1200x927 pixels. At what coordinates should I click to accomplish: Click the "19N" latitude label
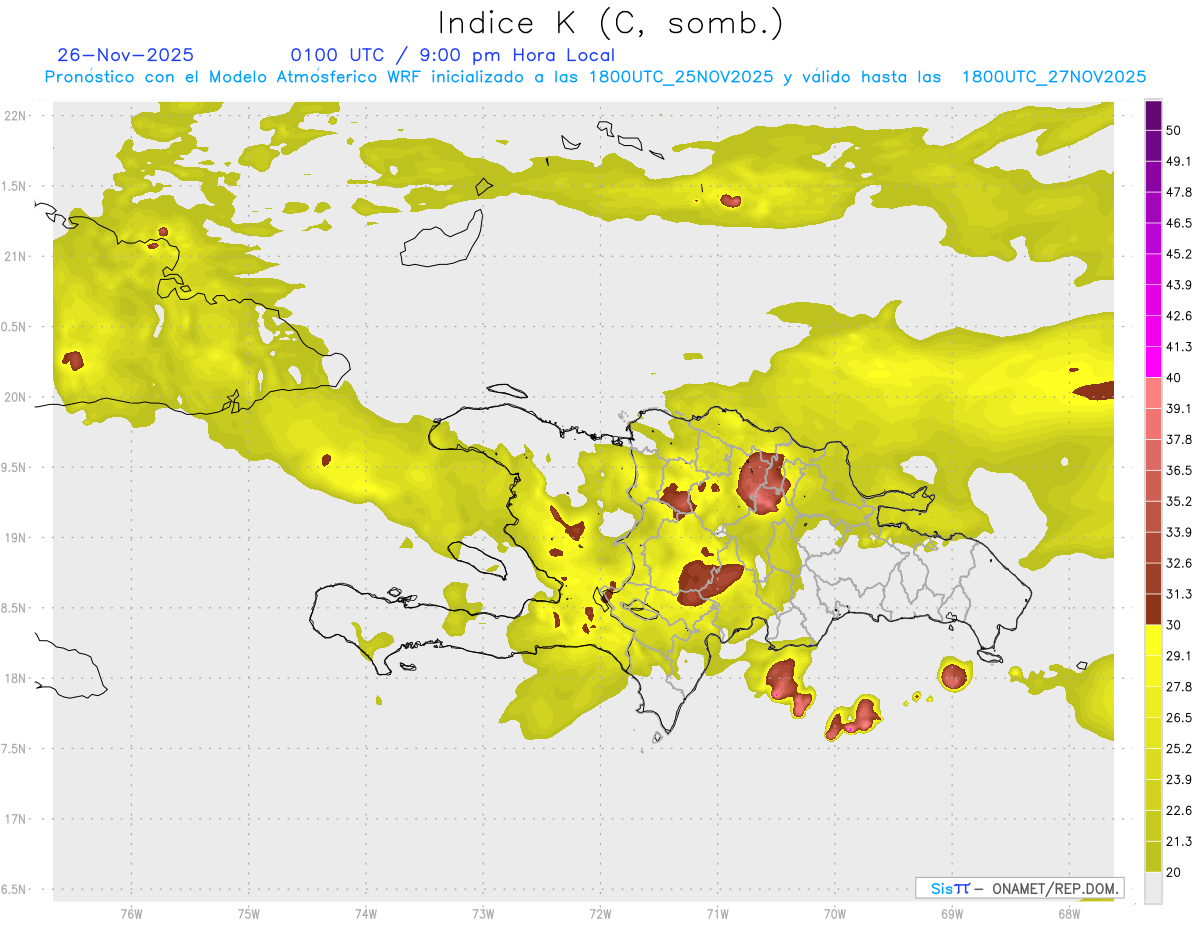[16, 537]
